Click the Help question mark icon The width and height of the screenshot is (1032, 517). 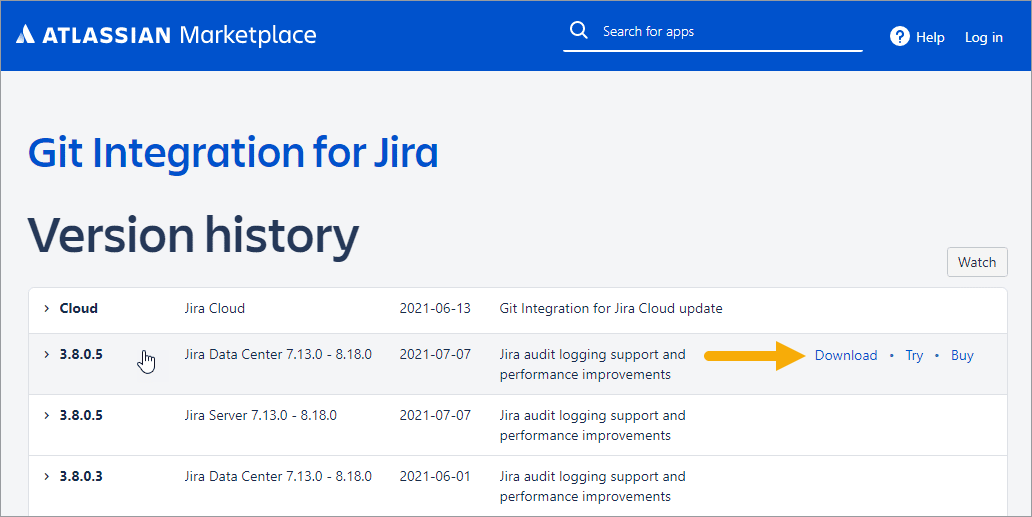pyautogui.click(x=899, y=37)
